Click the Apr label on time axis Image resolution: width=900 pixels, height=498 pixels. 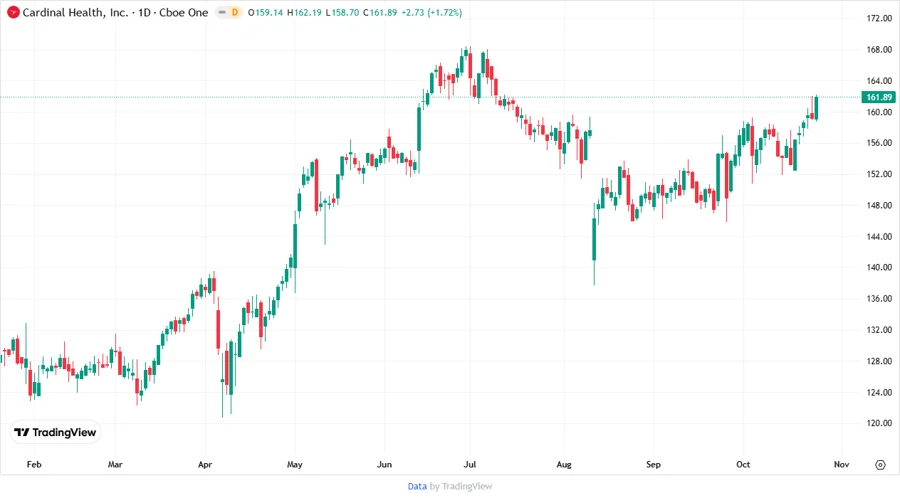[x=205, y=465]
